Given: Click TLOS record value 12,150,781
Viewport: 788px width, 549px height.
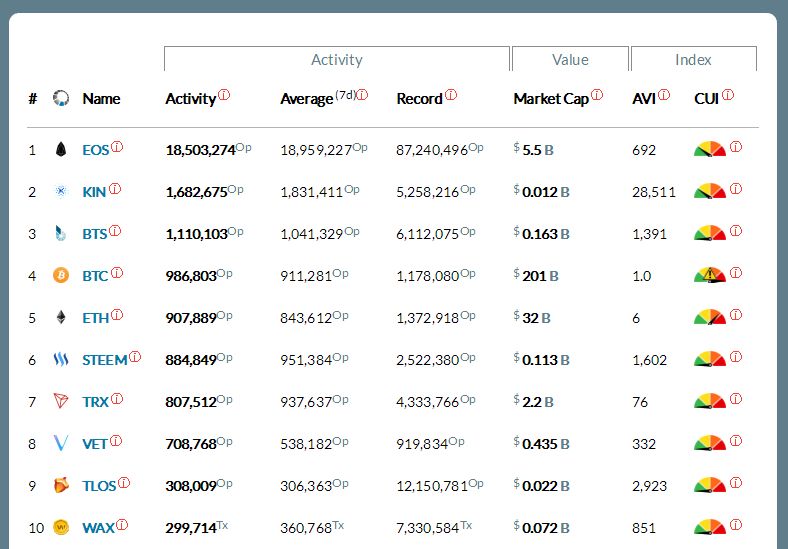Looking at the screenshot, I should tap(432, 486).
